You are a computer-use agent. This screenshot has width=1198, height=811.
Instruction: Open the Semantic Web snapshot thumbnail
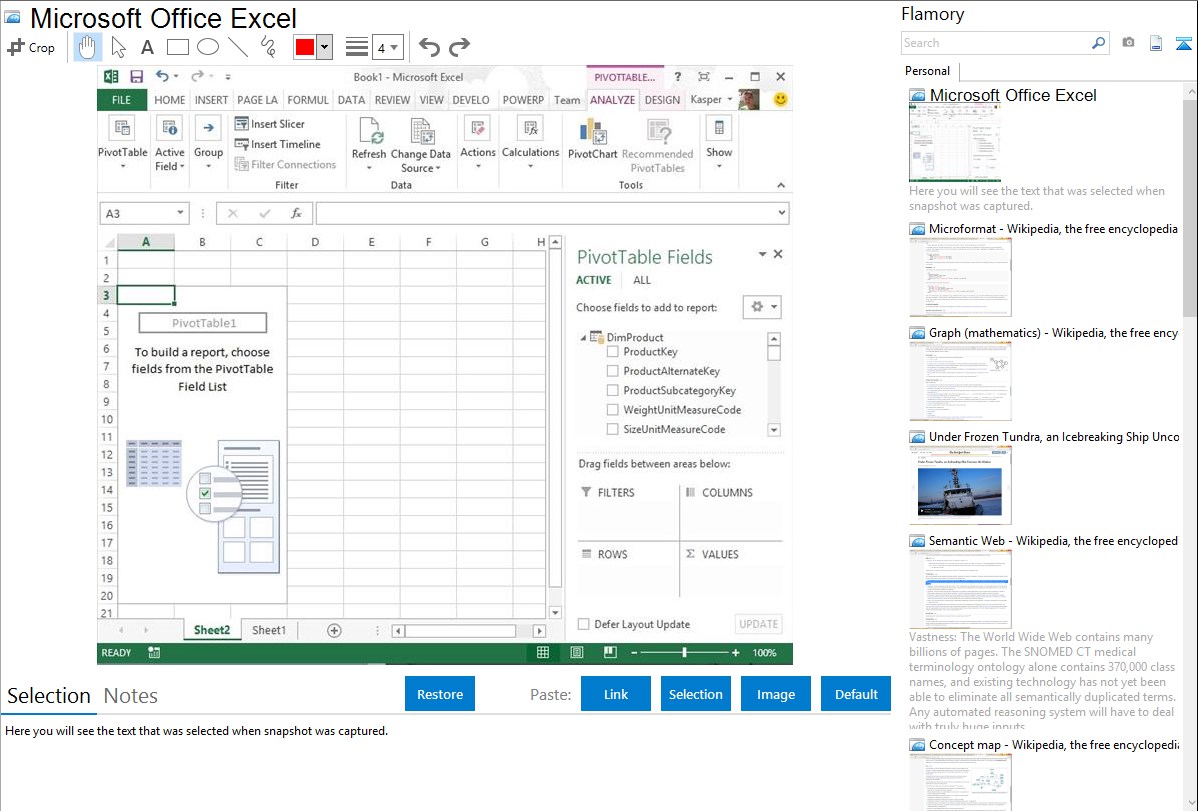tap(960, 589)
